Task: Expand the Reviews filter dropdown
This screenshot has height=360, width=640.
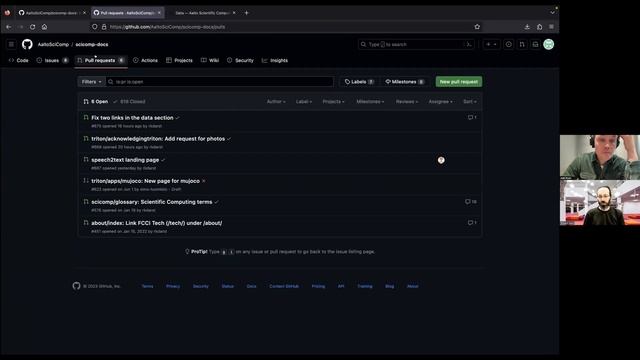Action: 407,102
